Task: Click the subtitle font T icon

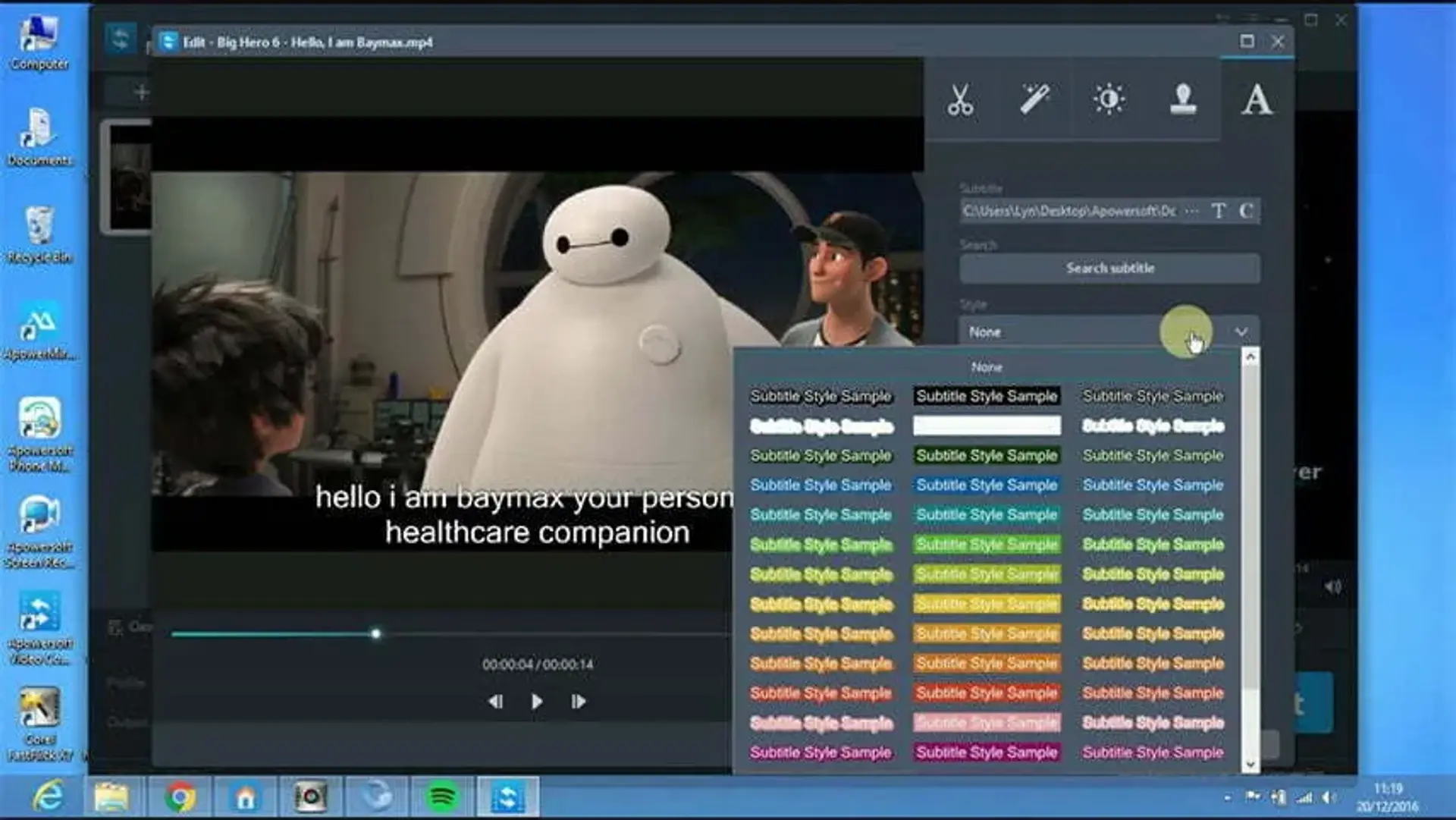Action: [x=1218, y=211]
